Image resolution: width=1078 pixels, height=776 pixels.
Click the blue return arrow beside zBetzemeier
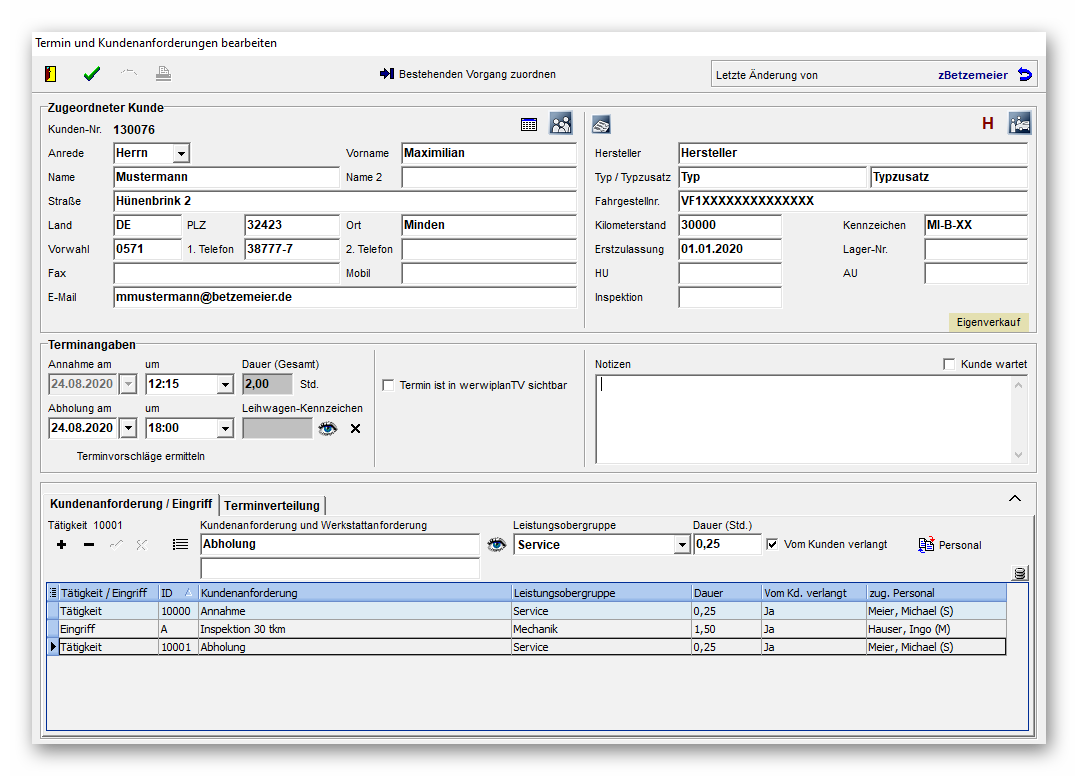pos(1025,74)
